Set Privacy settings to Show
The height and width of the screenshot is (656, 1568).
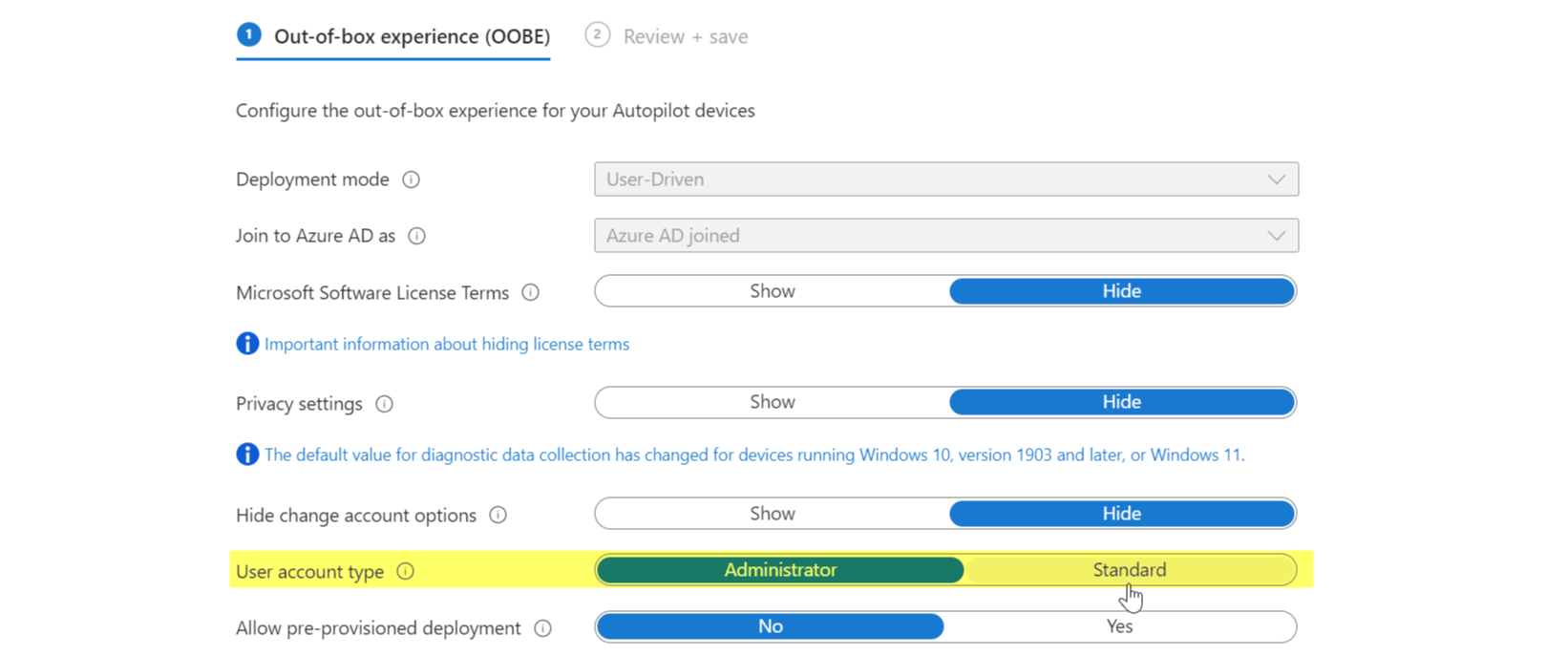coord(772,402)
